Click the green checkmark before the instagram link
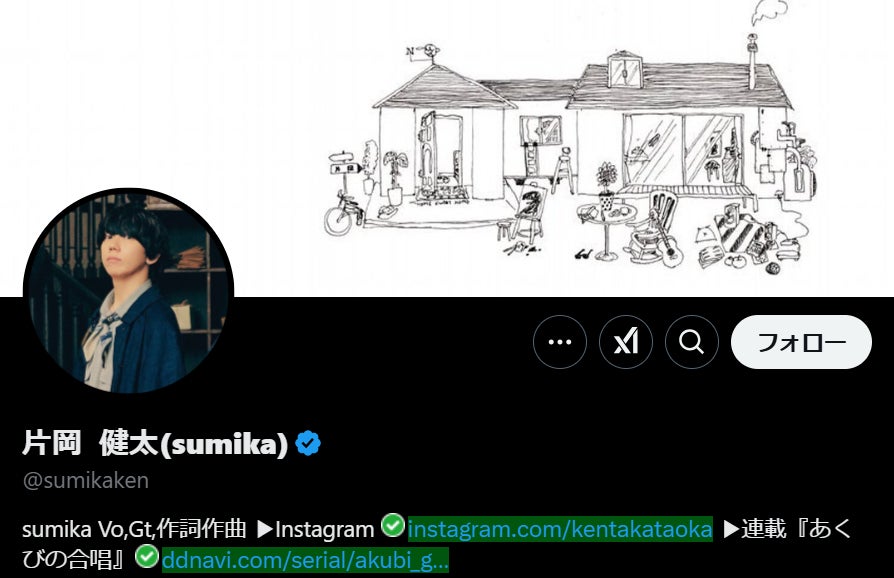The image size is (894, 578). click(393, 526)
